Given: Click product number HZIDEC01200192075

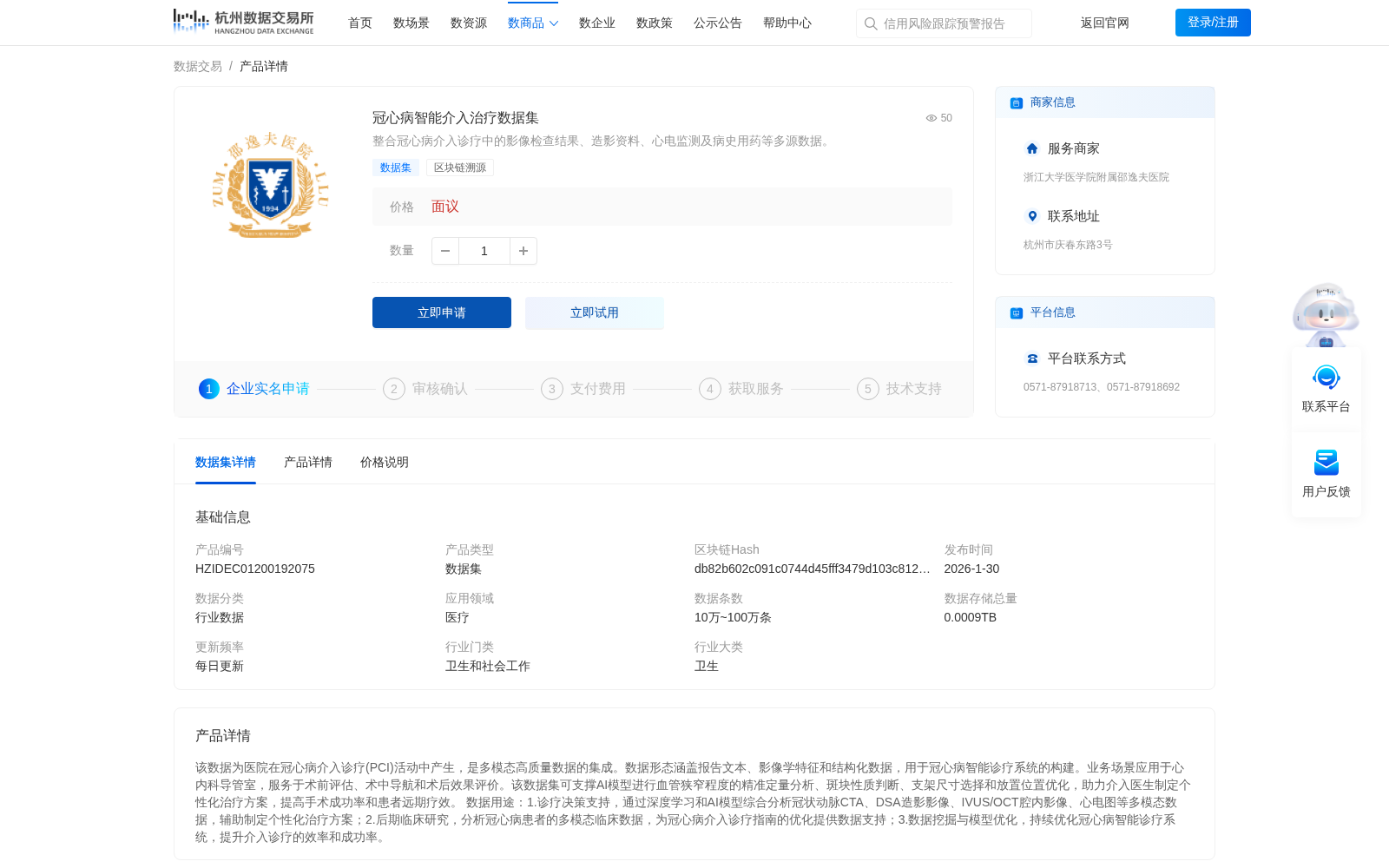Looking at the screenshot, I should pos(255,569).
